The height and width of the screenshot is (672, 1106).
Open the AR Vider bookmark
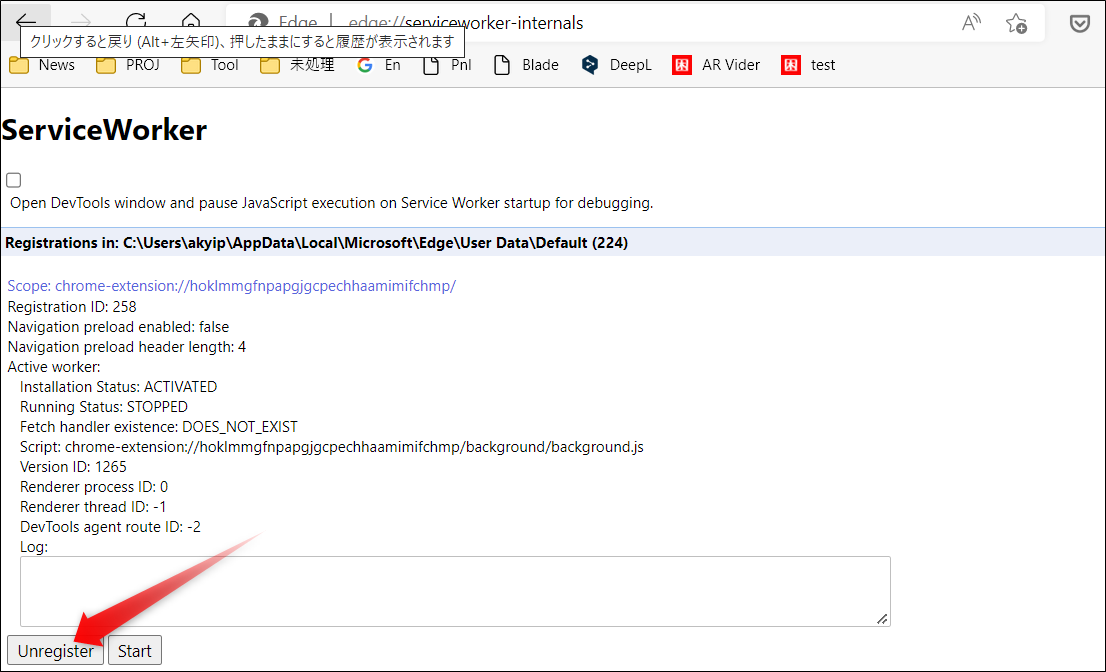pyautogui.click(x=716, y=64)
